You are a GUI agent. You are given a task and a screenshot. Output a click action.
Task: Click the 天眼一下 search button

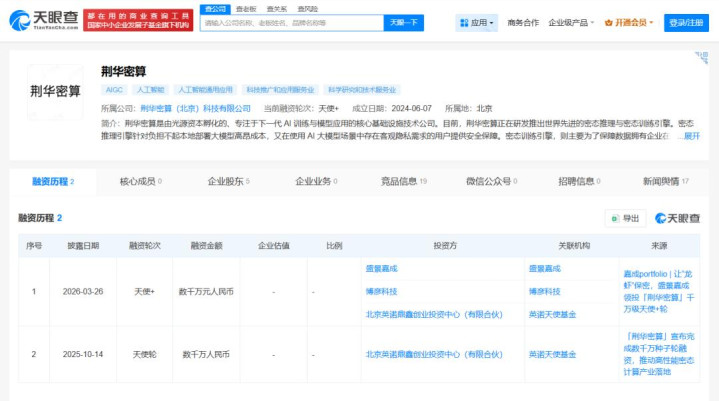click(x=403, y=22)
